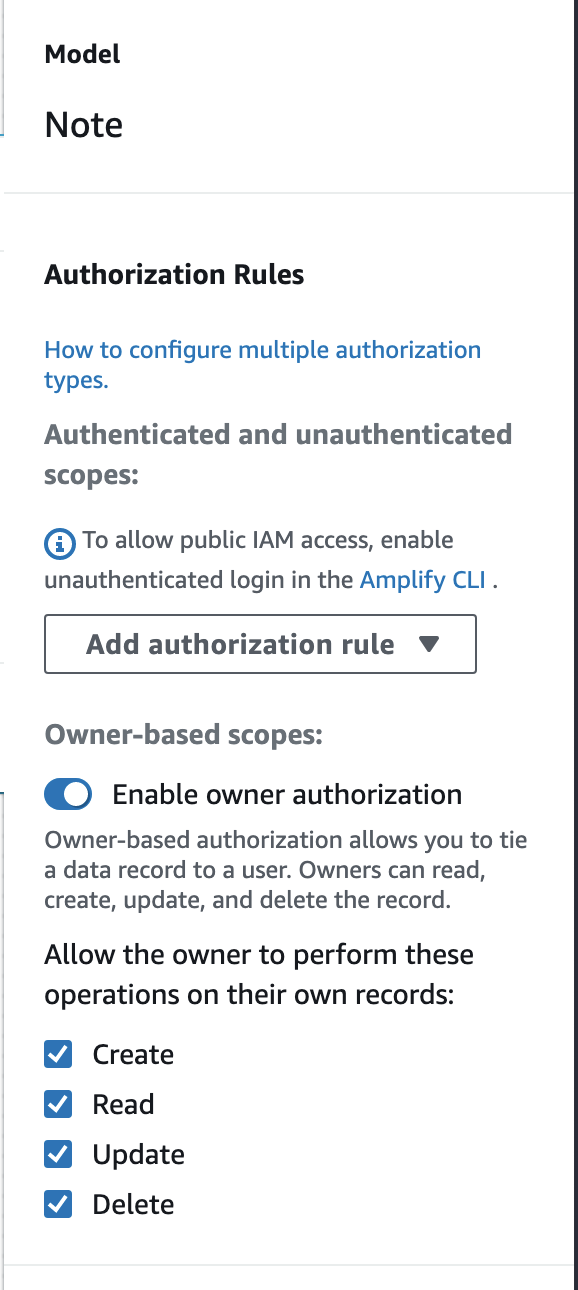Toggle the Enable owner authorization switch
The height and width of the screenshot is (1290, 578).
(x=68, y=795)
